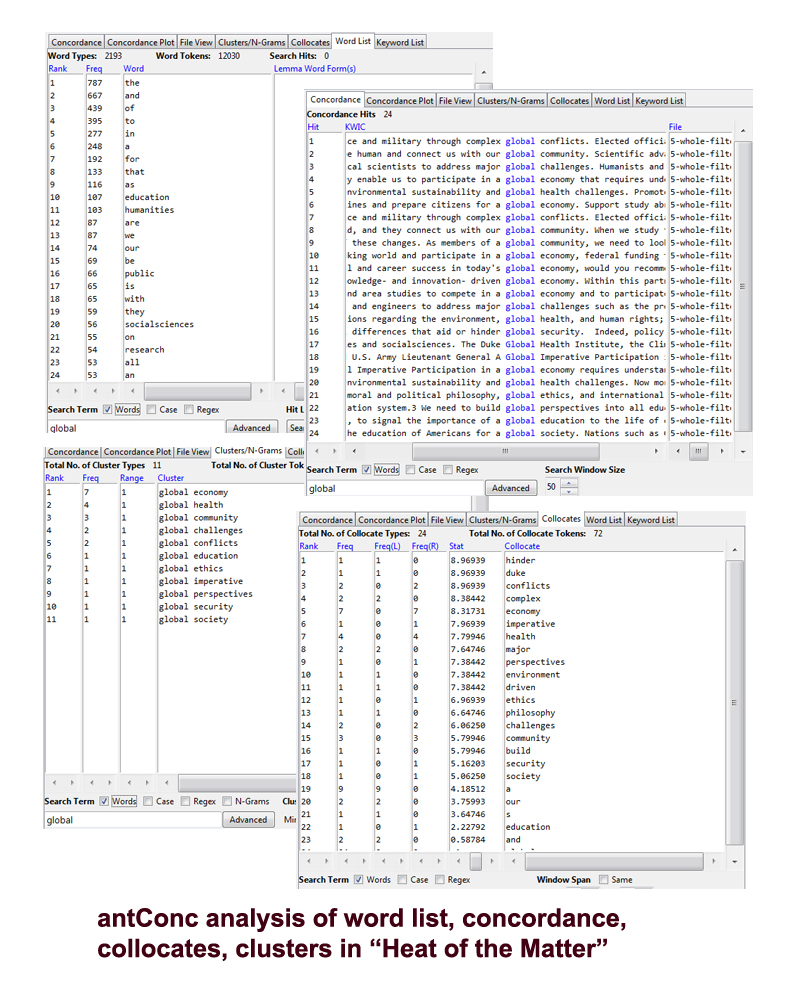Image resolution: width=800 pixels, height=997 pixels.
Task: Toggle Words checkbox in Collocates window
Action: coord(359,879)
